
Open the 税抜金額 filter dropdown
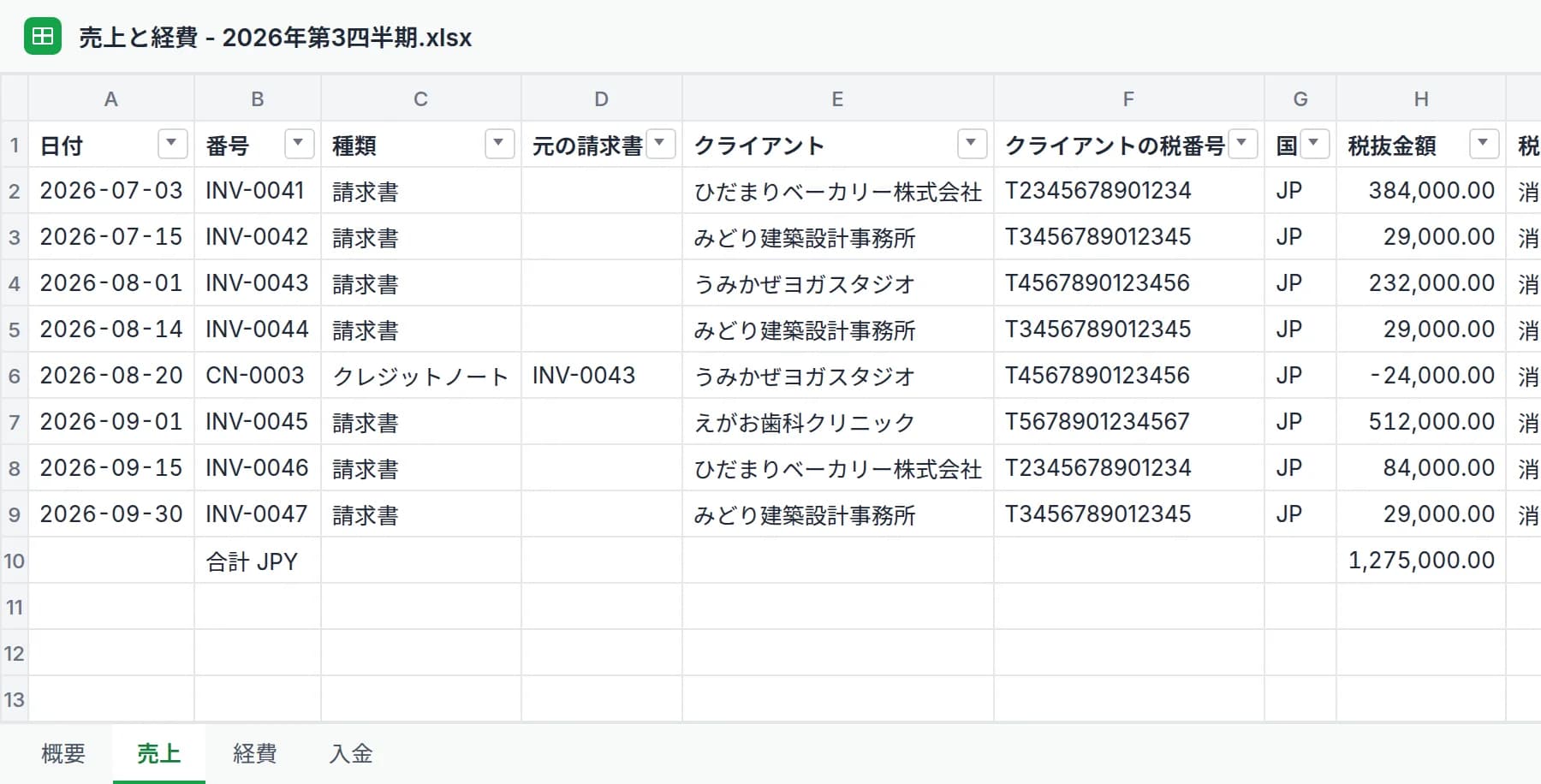click(x=1484, y=143)
